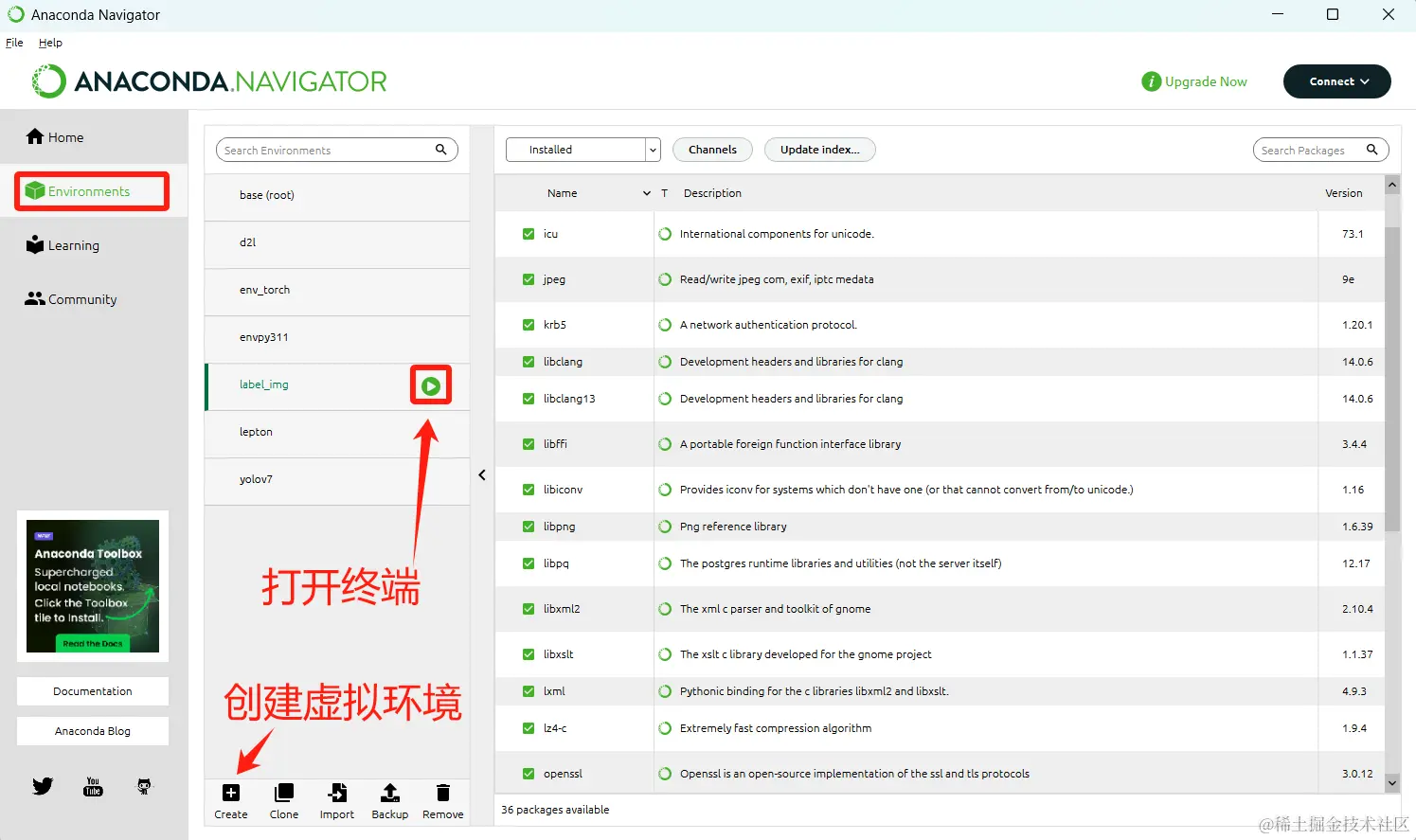The height and width of the screenshot is (840, 1416).
Task: Click the Anaconda Navigator logo
Action: (209, 81)
